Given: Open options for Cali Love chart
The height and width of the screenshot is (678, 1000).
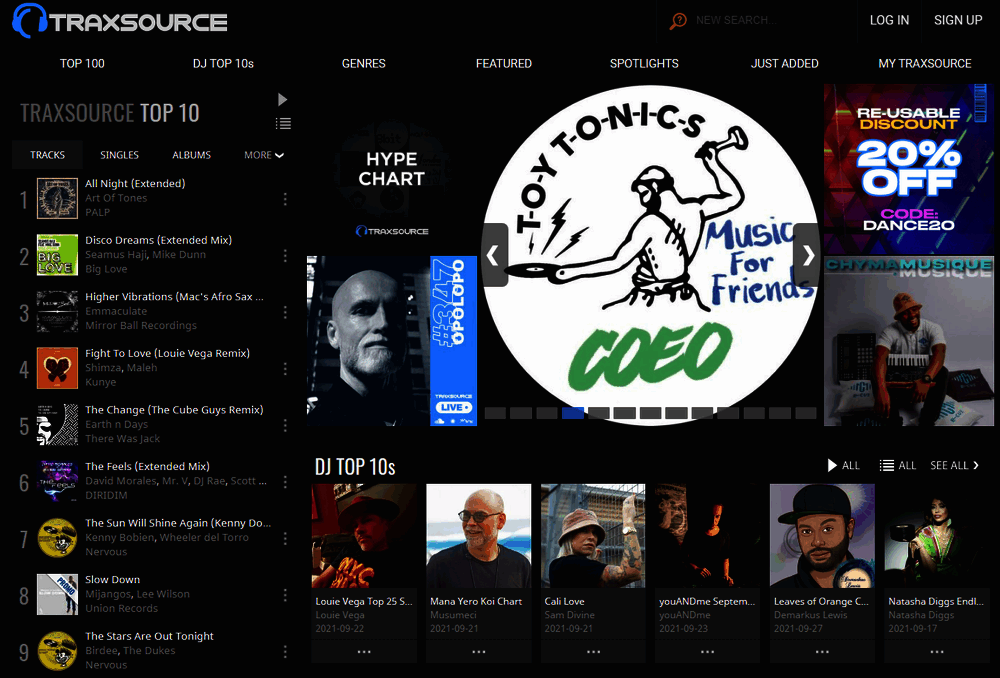Looking at the screenshot, I should (x=592, y=652).
